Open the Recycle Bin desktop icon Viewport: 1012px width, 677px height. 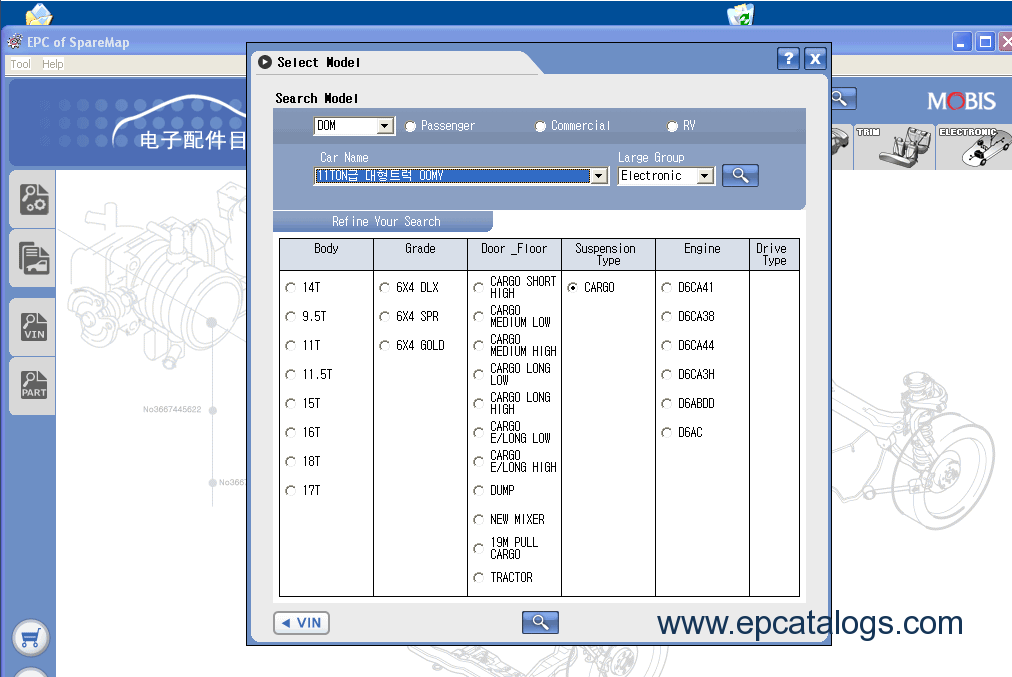(741, 14)
